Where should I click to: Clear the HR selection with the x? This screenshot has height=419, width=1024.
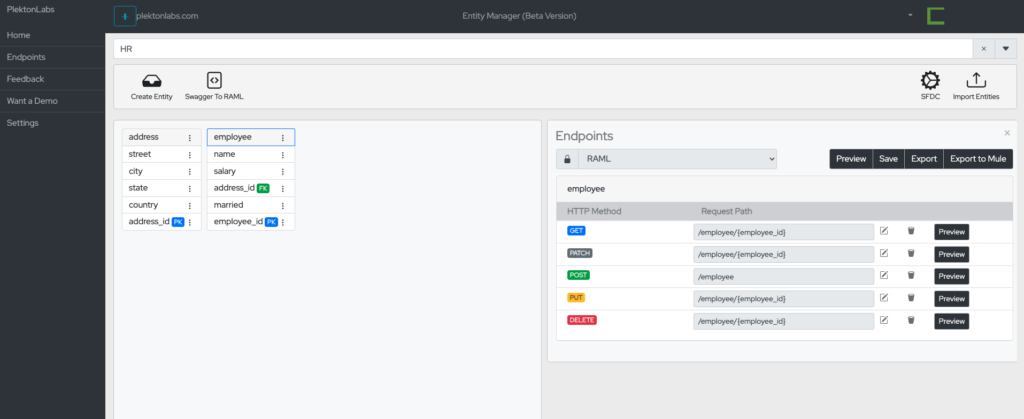pyautogui.click(x=983, y=48)
